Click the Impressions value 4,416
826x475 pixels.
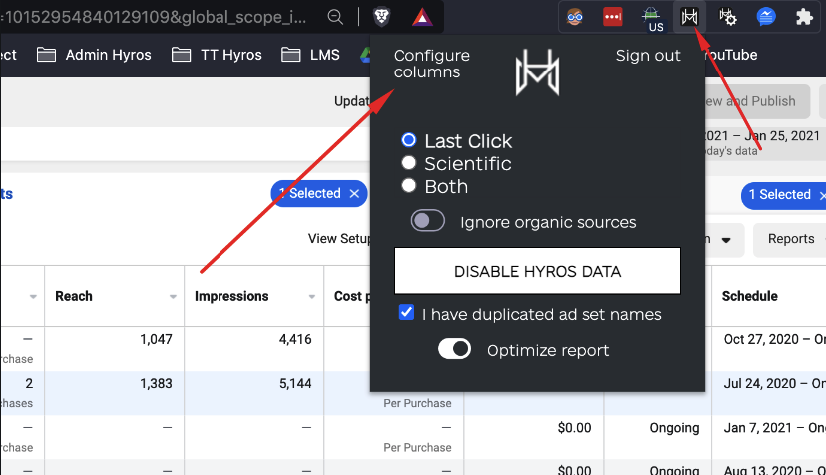pos(295,339)
